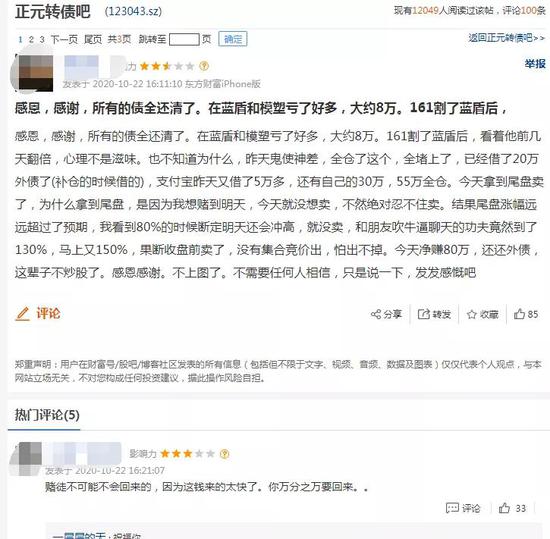Click the 跳转至 page number input box
550x539 pixels.
coord(184,39)
